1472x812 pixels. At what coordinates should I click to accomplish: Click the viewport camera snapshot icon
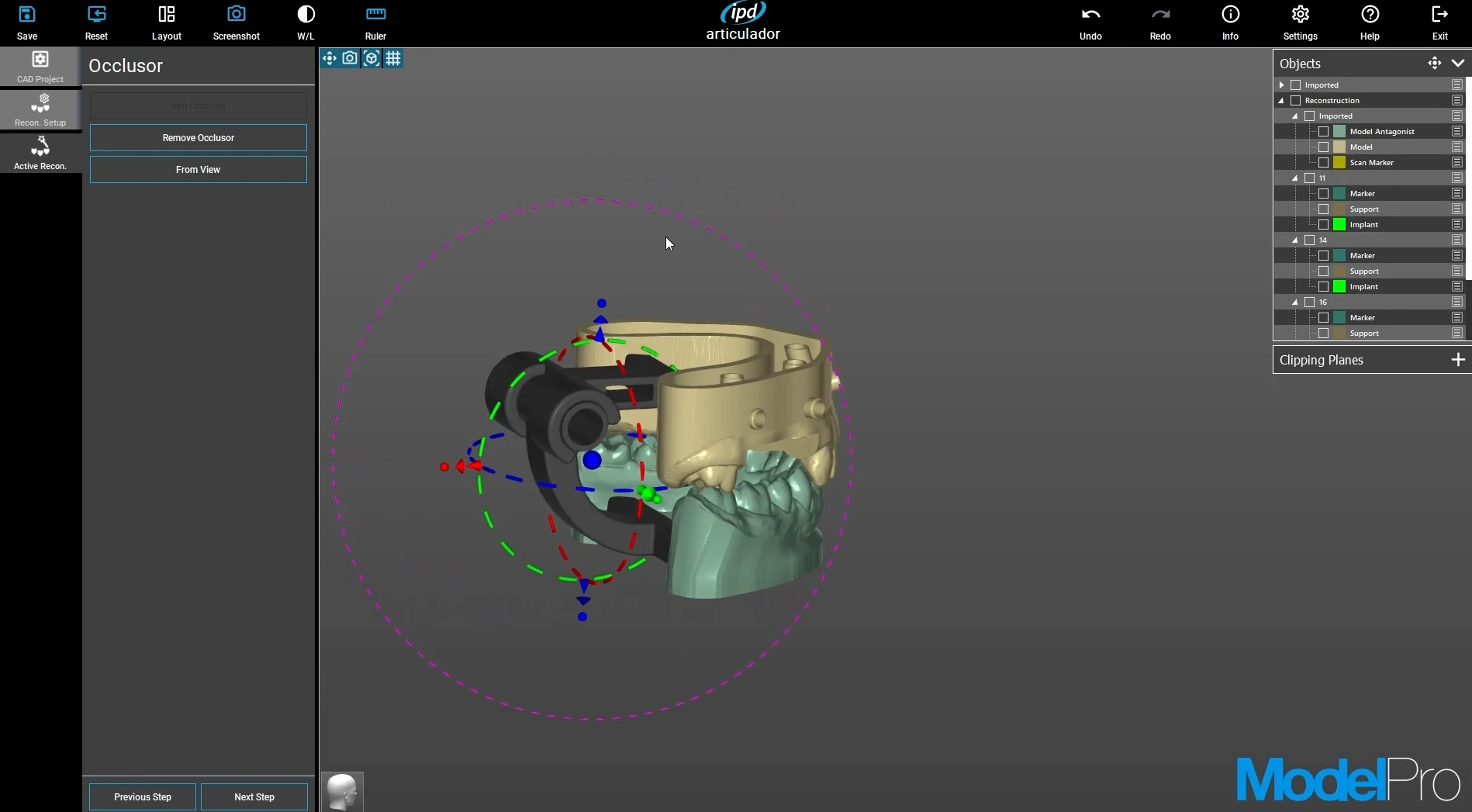350,58
